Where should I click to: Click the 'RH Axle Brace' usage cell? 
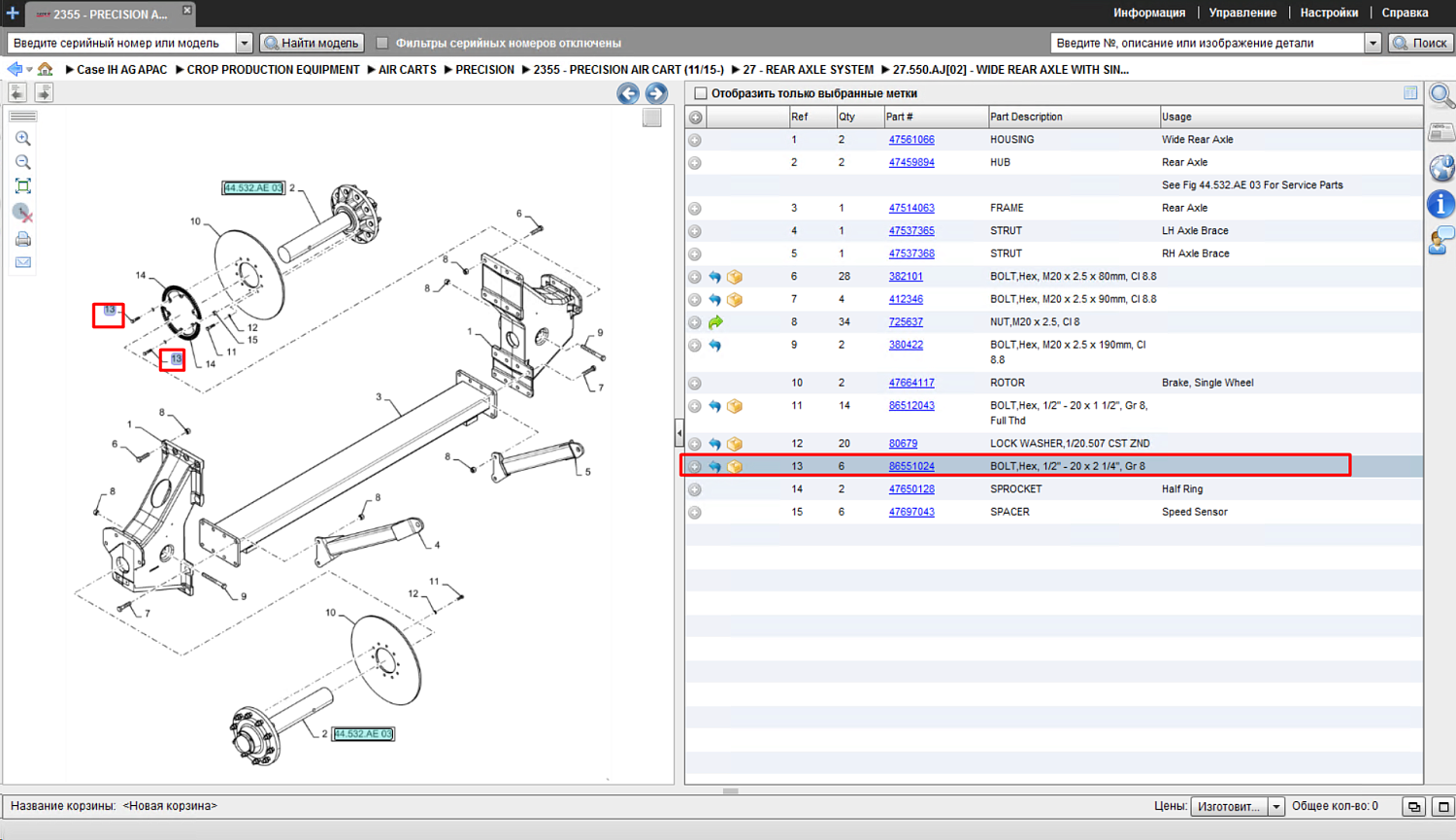(x=1196, y=253)
